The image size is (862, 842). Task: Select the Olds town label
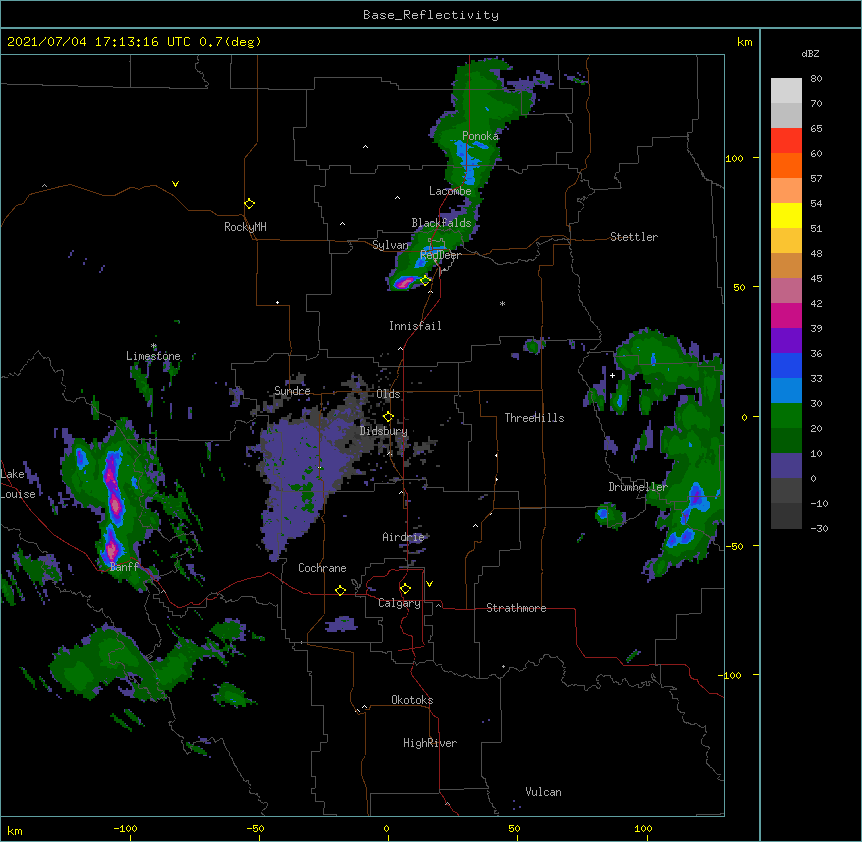click(388, 394)
